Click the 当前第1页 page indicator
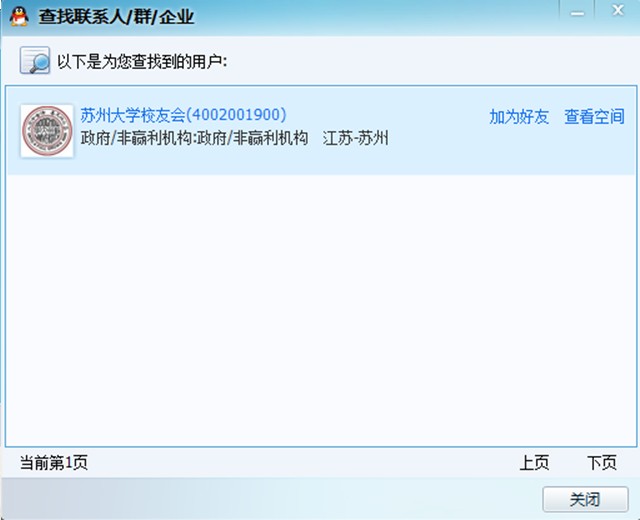The image size is (640, 520). (54, 463)
